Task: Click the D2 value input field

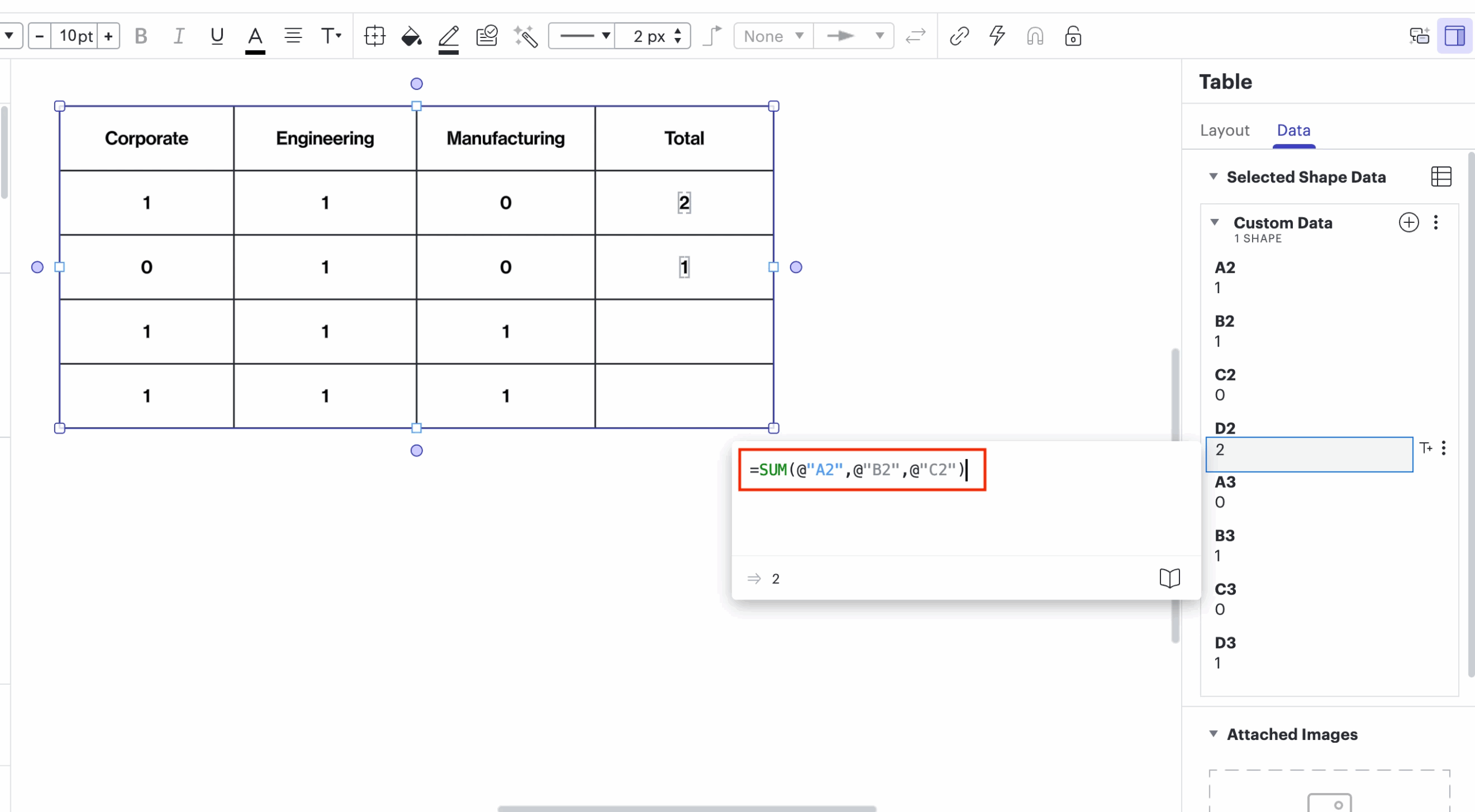Action: pos(1309,454)
